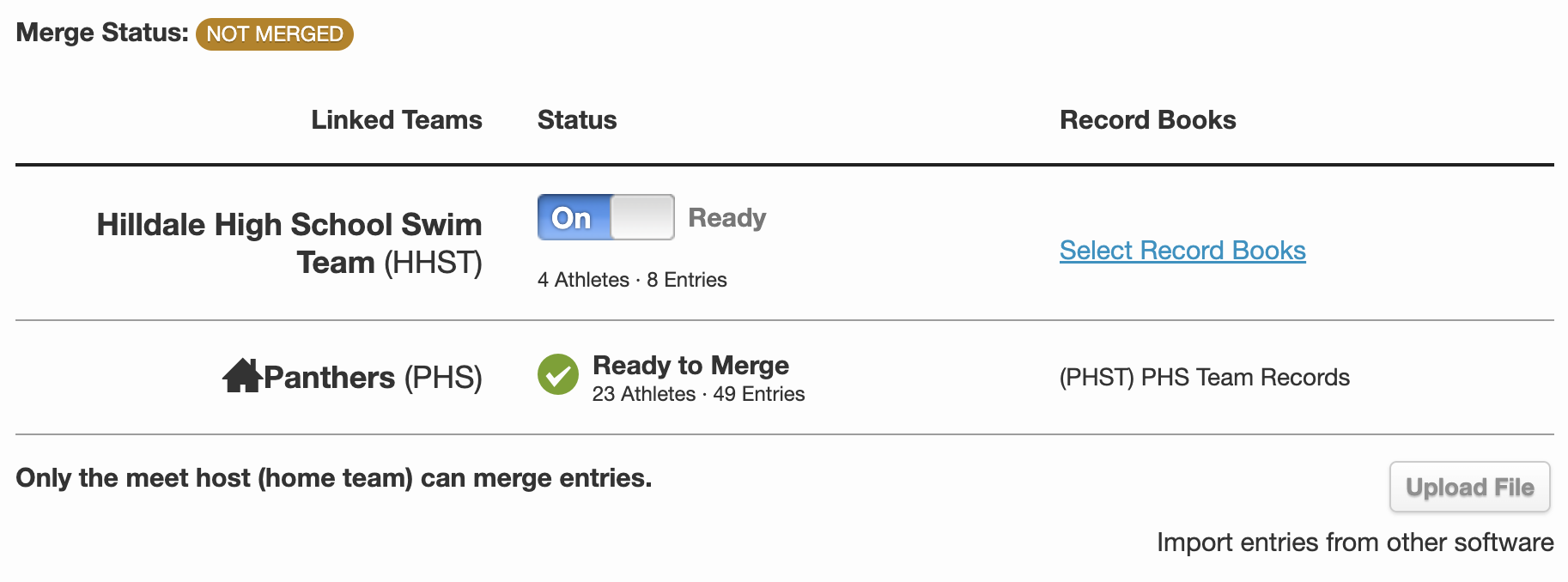Open the Select Record Books link

click(x=1182, y=250)
